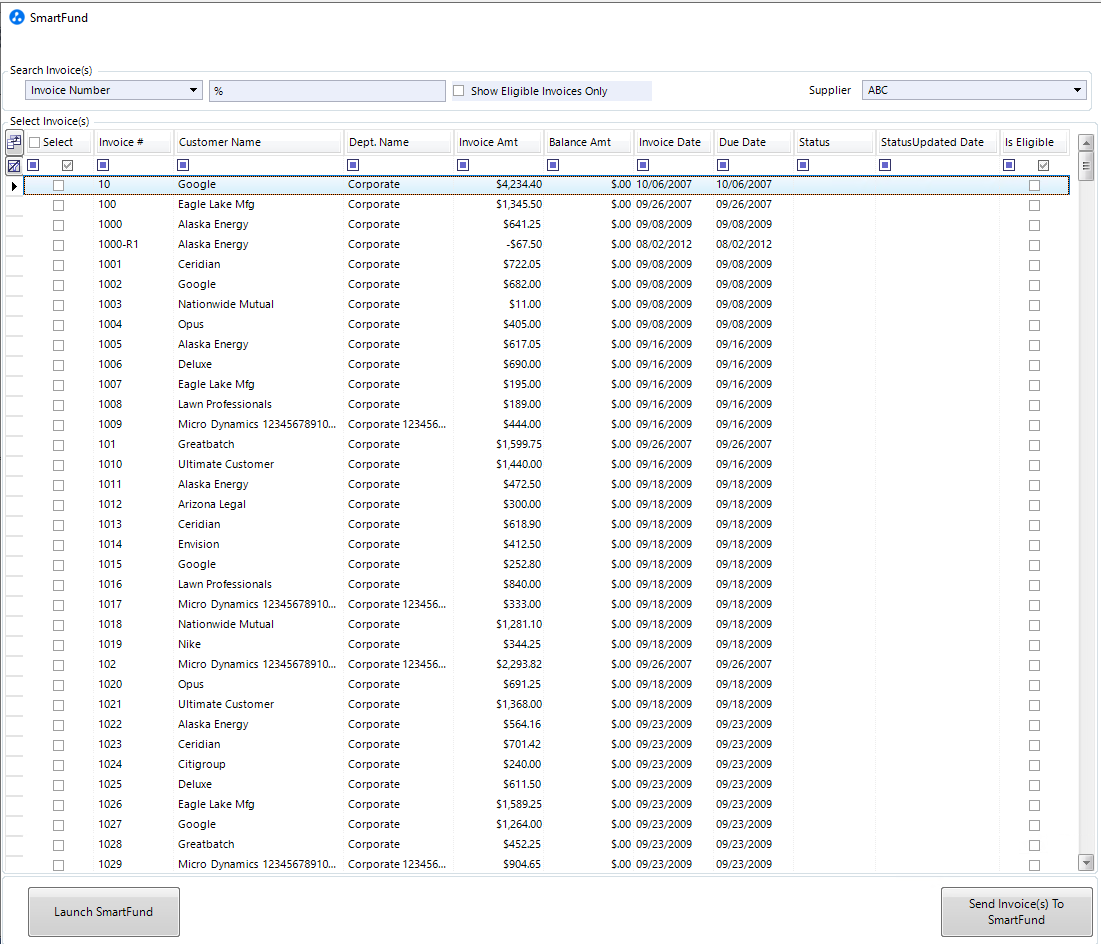Tick the Select all header checkbox
The image size is (1101, 944).
coord(34,143)
